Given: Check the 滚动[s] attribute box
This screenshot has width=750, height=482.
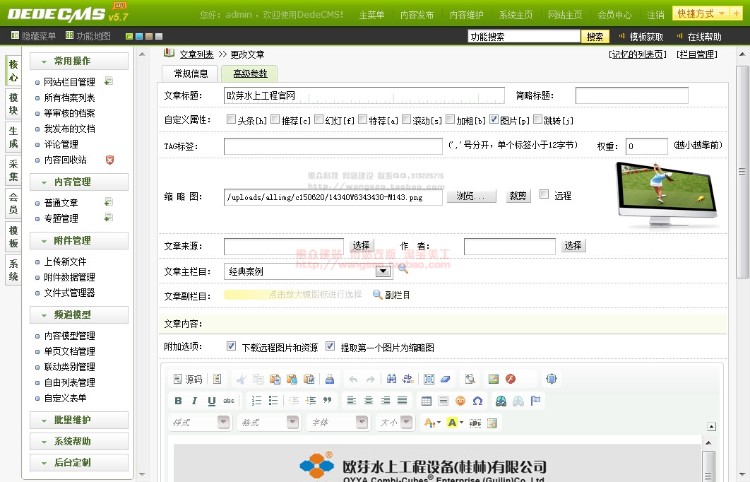Looking at the screenshot, I should [407, 119].
